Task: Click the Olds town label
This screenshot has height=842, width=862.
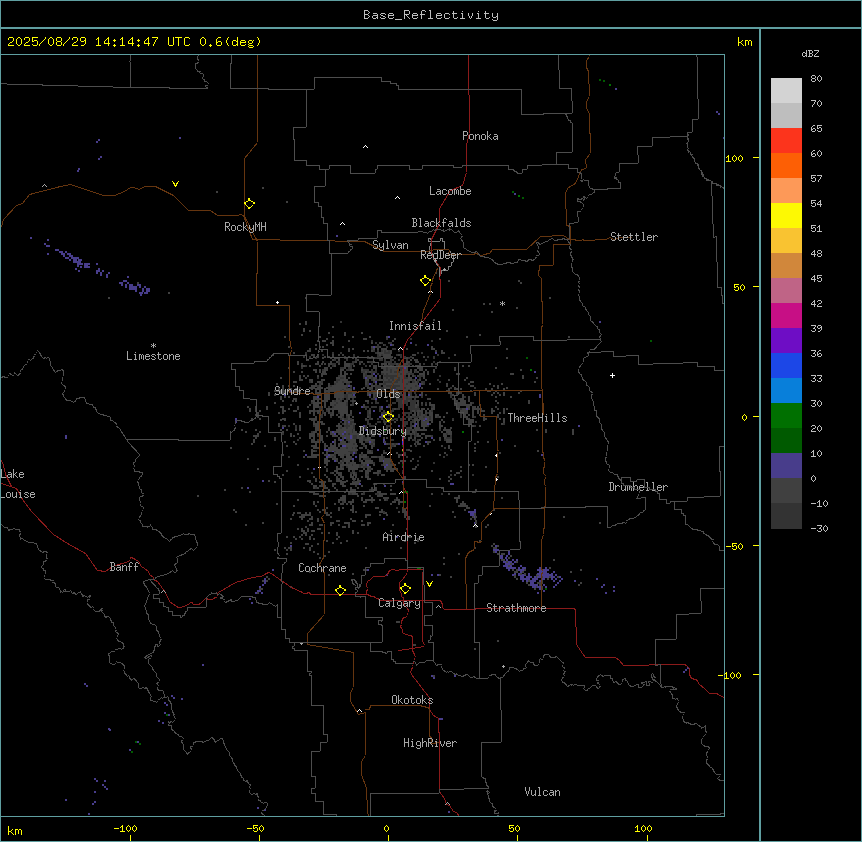Action: [388, 394]
